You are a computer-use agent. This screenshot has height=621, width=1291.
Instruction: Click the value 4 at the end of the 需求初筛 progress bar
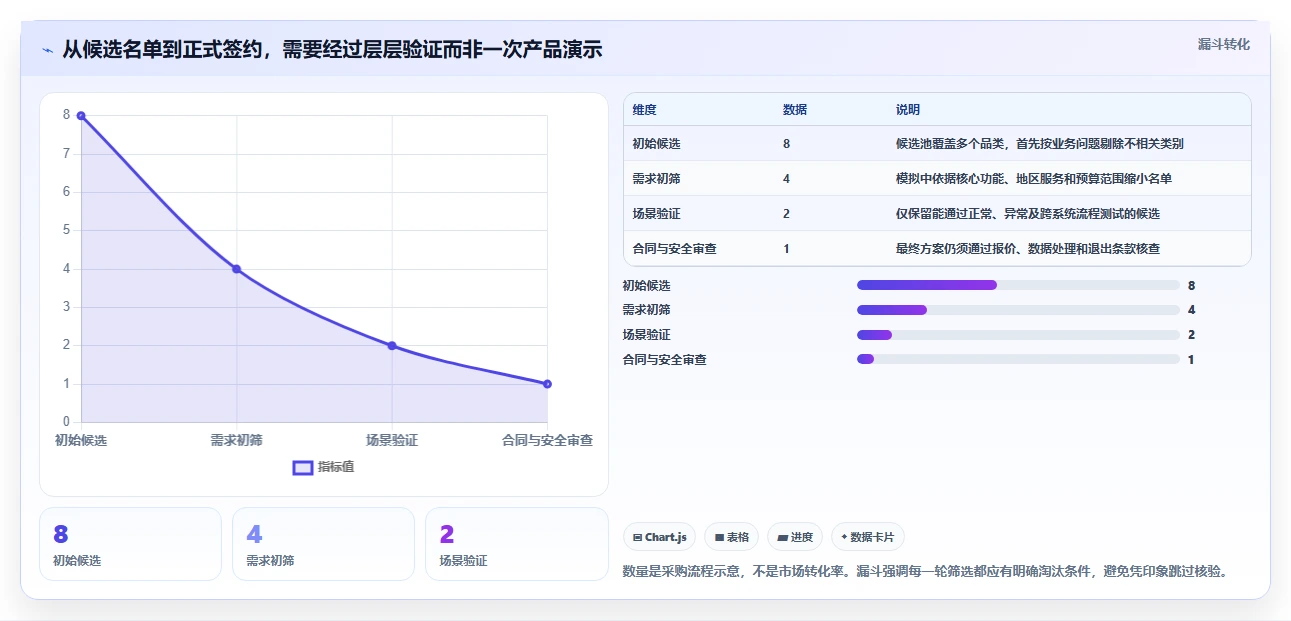[x=1192, y=310]
